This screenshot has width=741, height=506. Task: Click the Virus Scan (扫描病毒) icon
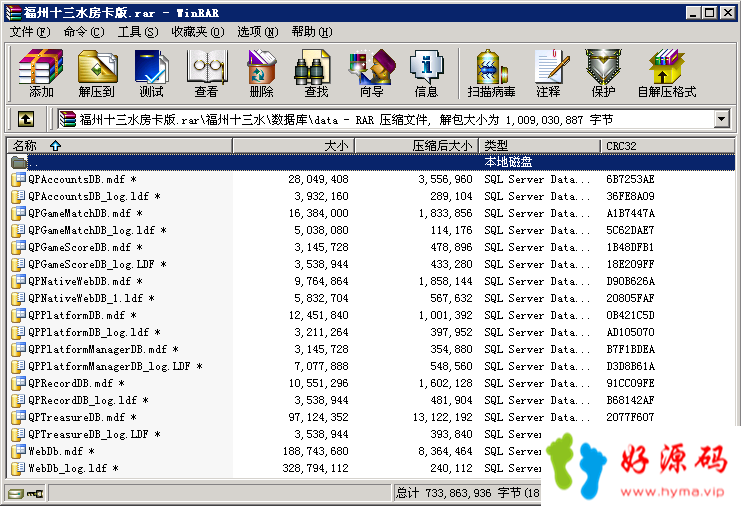click(491, 73)
